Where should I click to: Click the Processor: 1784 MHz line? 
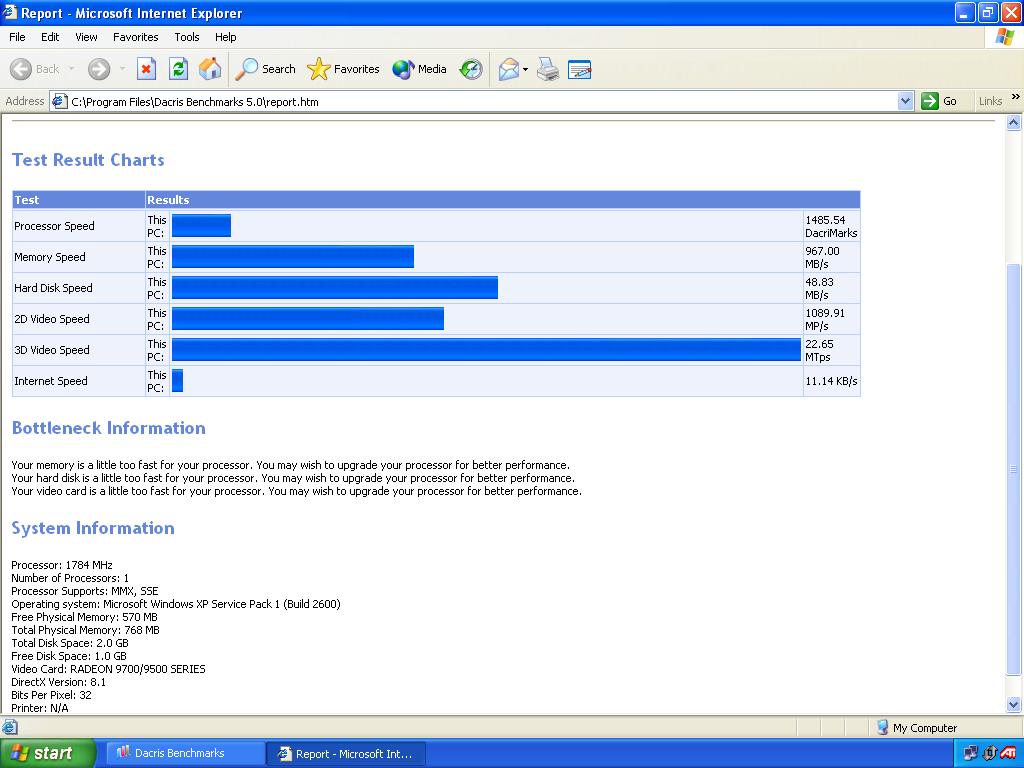62,565
